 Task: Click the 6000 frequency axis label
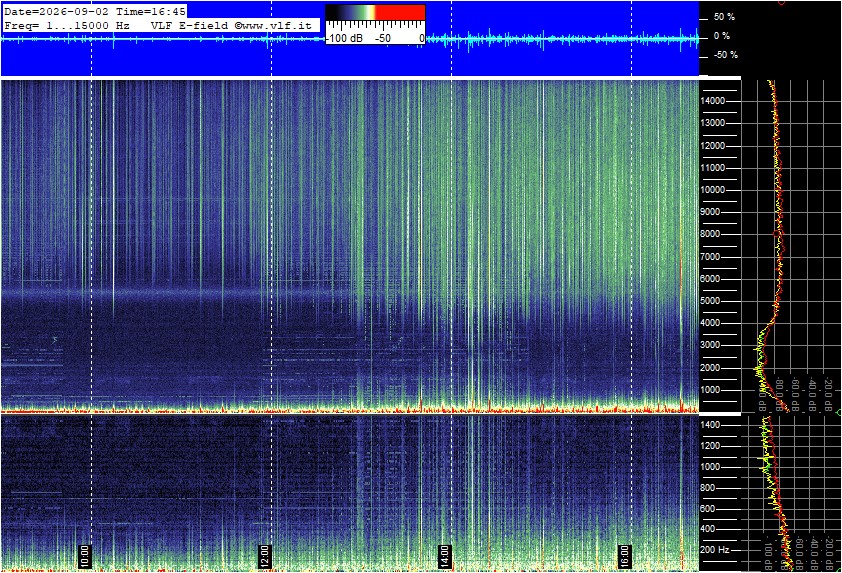tap(710, 279)
